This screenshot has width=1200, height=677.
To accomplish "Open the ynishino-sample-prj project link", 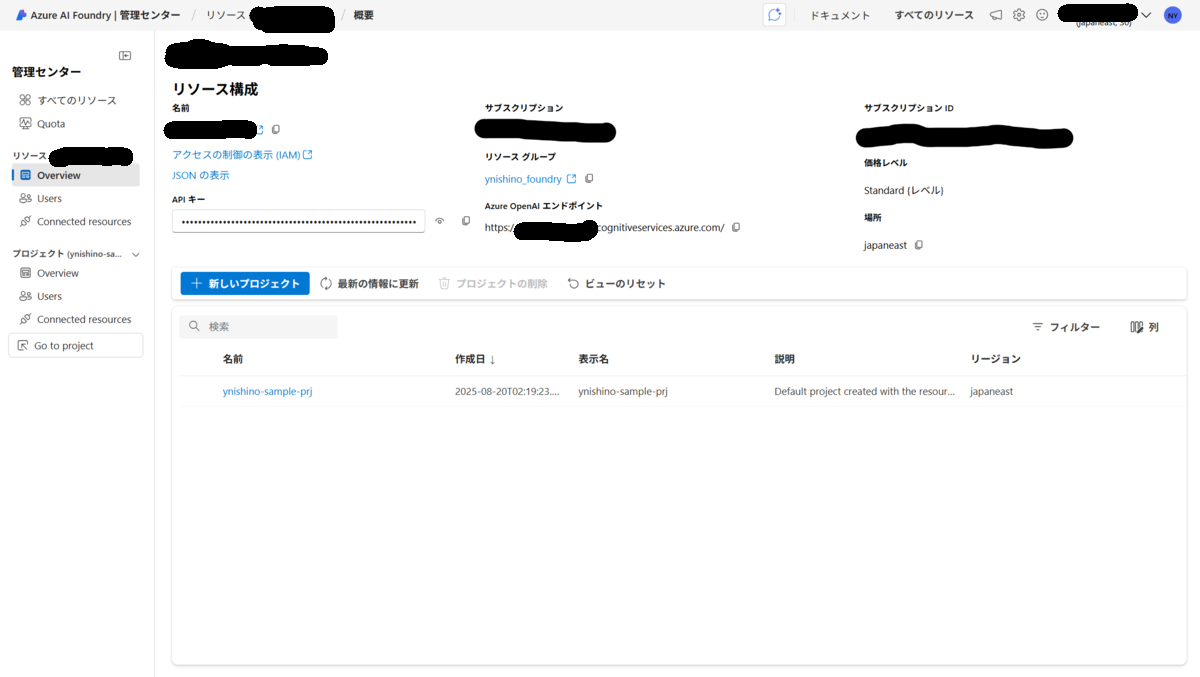I will pos(268,391).
